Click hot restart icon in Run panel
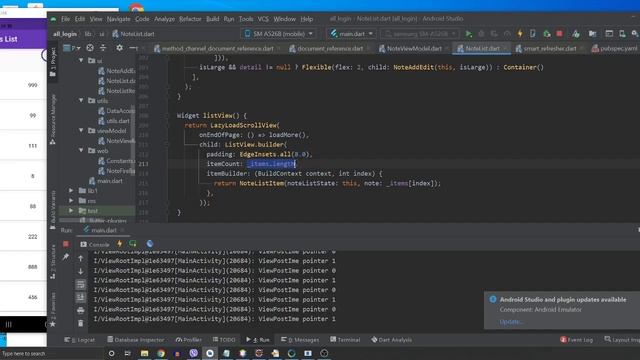640x360 pixels. point(133,244)
